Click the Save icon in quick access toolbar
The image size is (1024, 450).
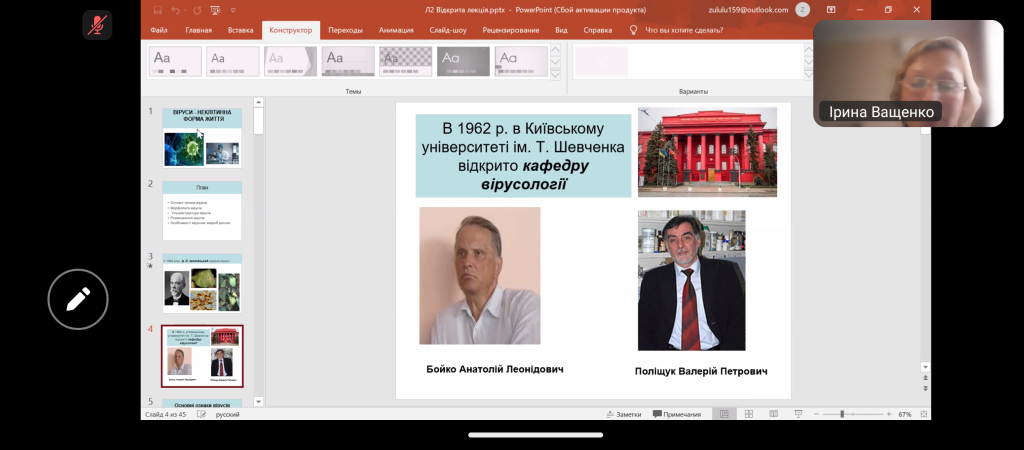pos(157,10)
